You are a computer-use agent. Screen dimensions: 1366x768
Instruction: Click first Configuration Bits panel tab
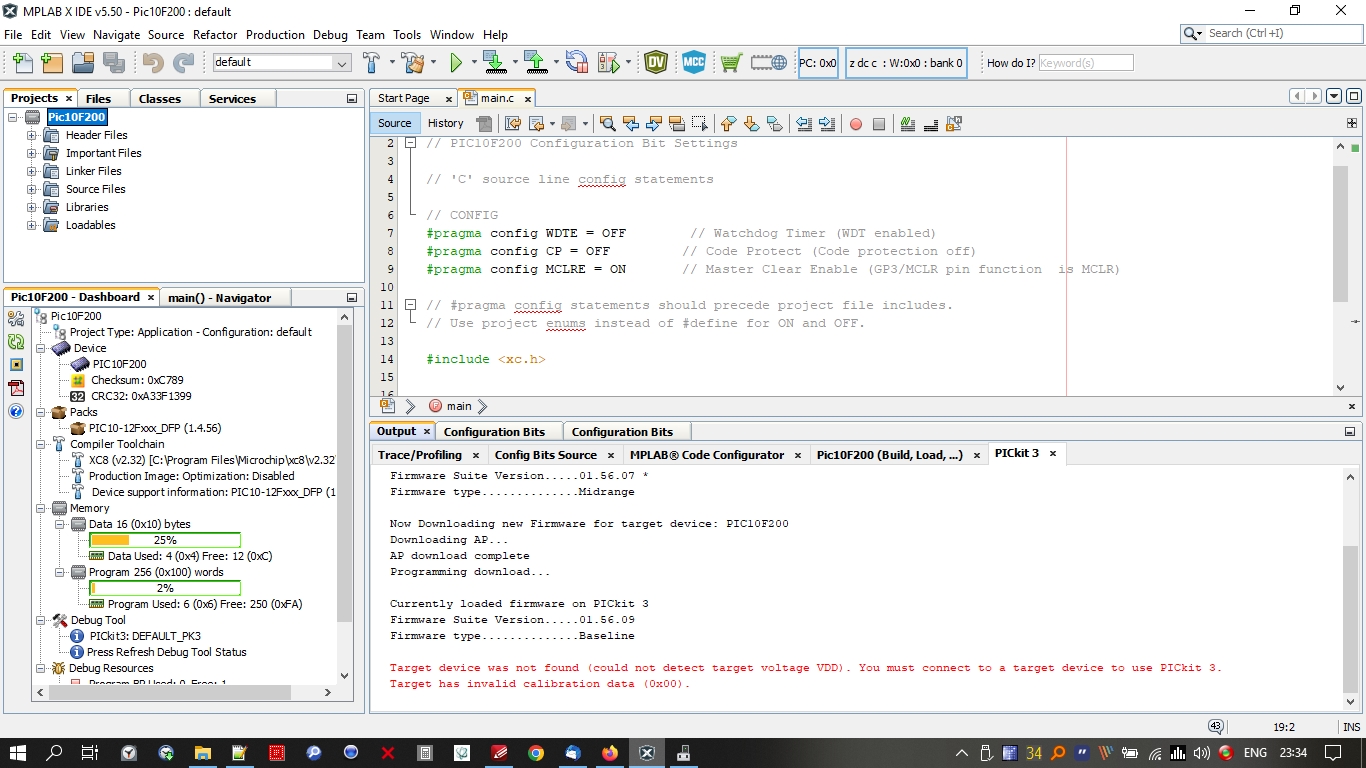point(494,432)
